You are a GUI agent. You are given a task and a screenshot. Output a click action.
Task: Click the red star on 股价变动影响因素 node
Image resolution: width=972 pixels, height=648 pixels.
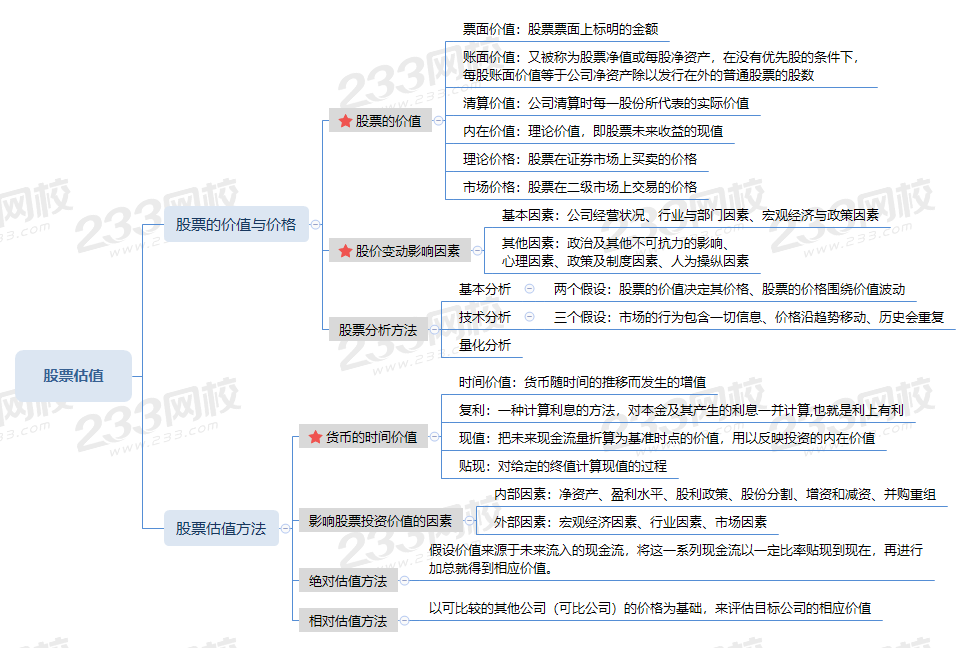click(345, 251)
